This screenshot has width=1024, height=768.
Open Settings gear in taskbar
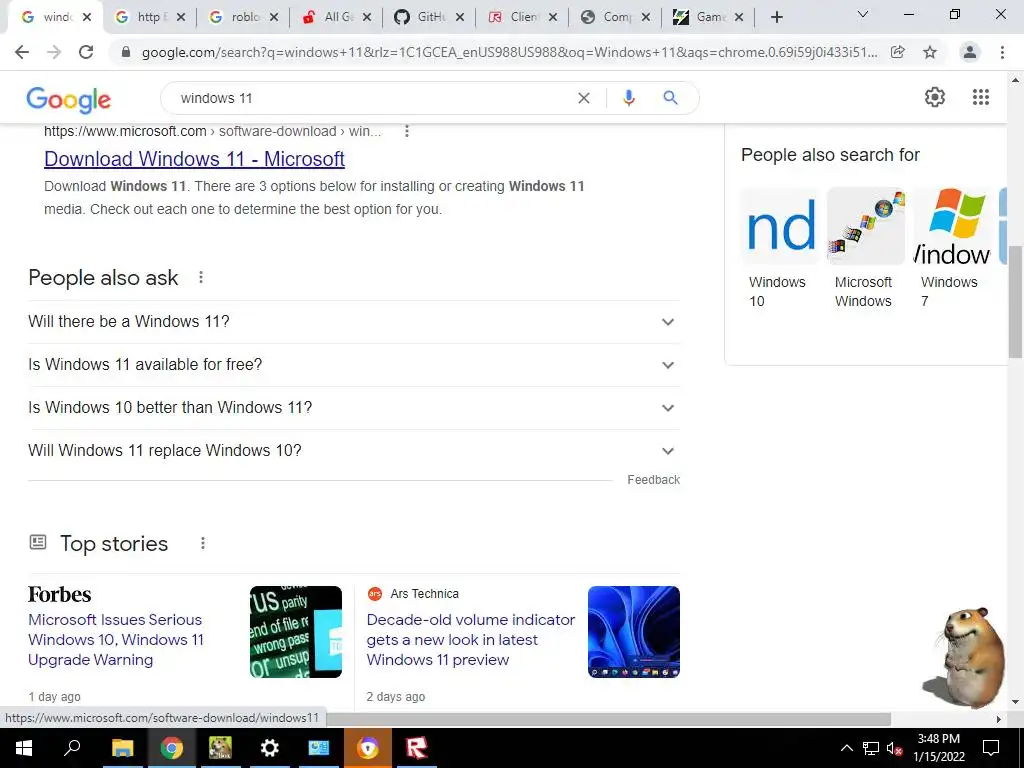click(x=269, y=748)
